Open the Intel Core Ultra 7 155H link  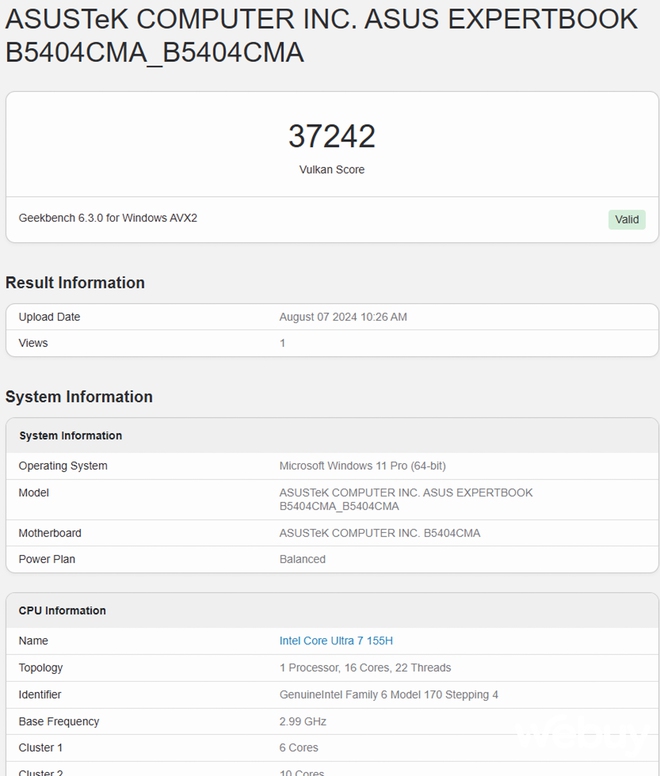[336, 641]
